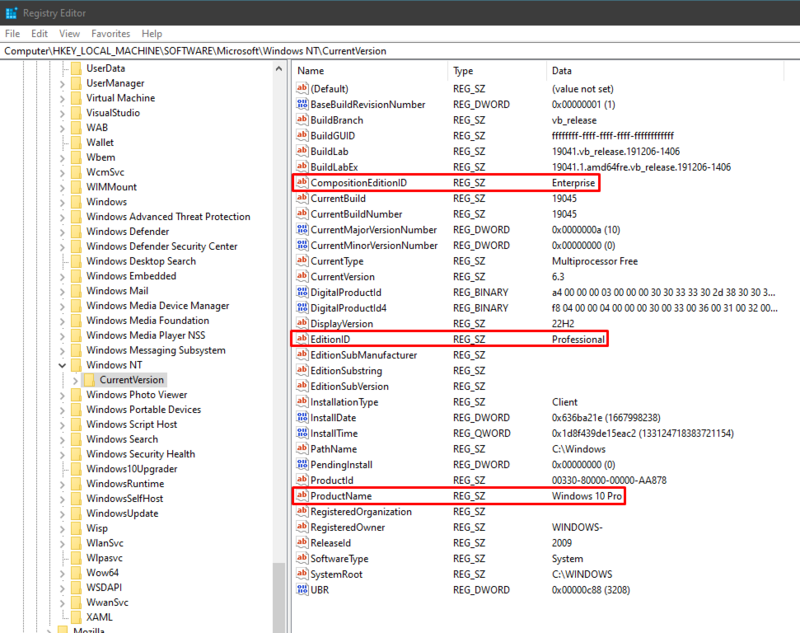This screenshot has height=633, width=800.
Task: Click the DWORD icon beside UBR
Action: coord(302,589)
